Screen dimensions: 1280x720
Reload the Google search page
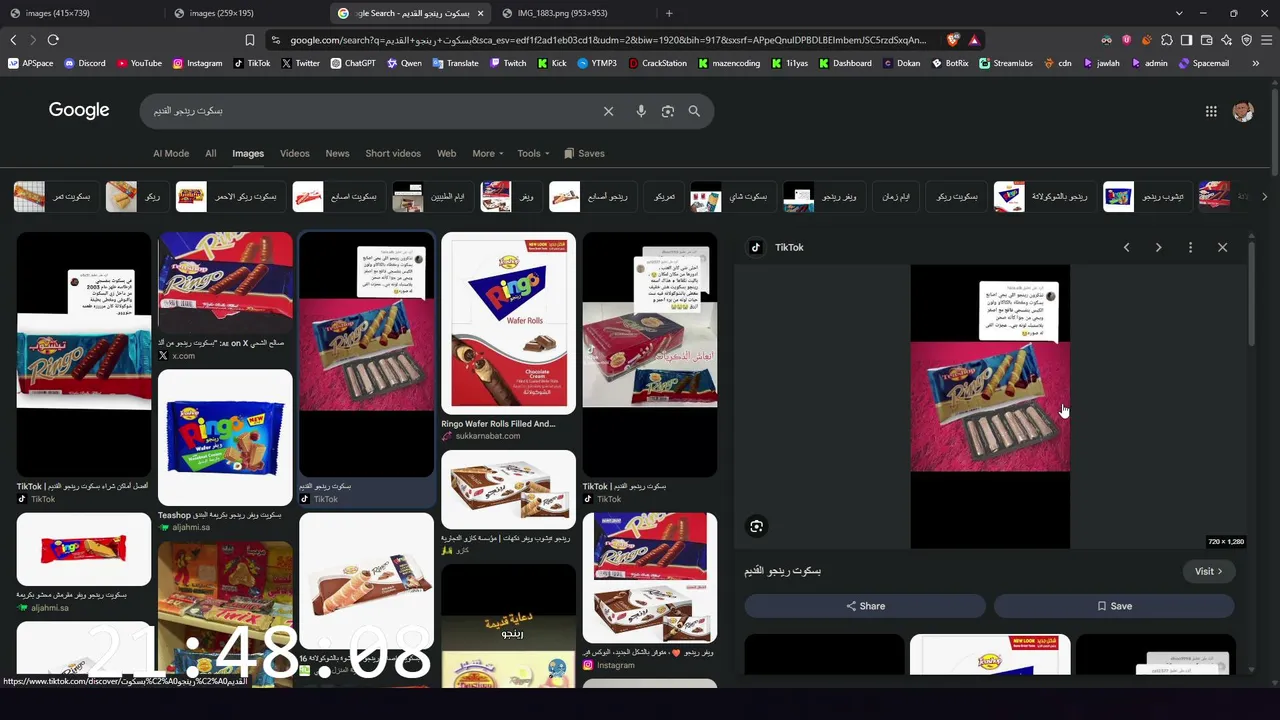click(x=53, y=40)
